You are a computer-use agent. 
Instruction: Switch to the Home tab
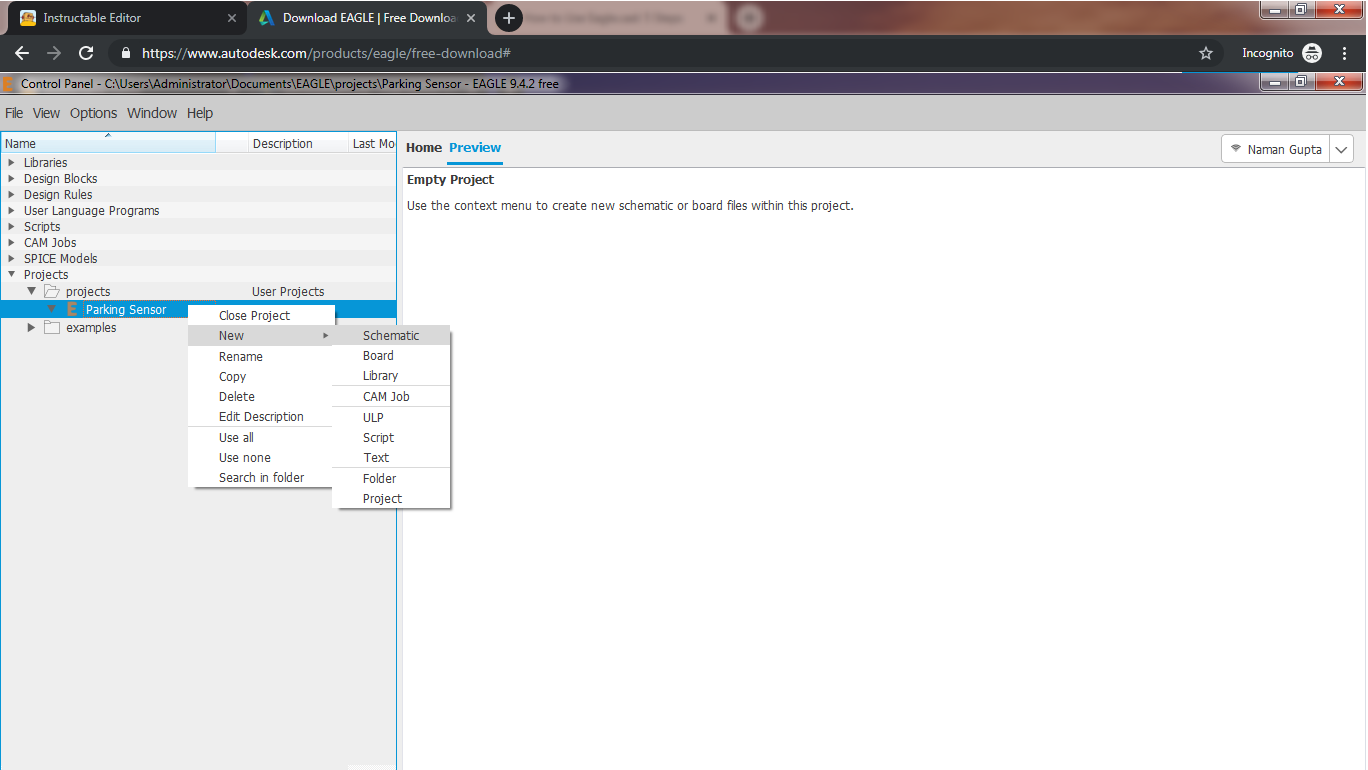click(x=424, y=148)
